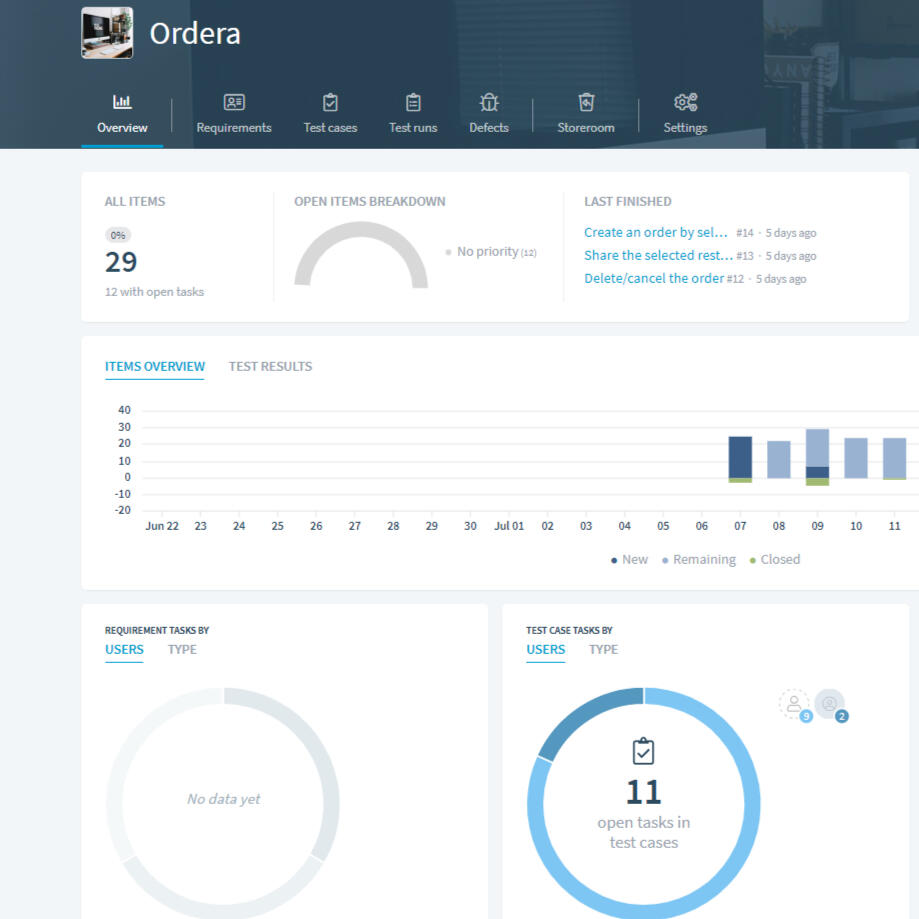Toggle the Remaining series in chart legend
The image size is (919, 919).
(x=699, y=560)
